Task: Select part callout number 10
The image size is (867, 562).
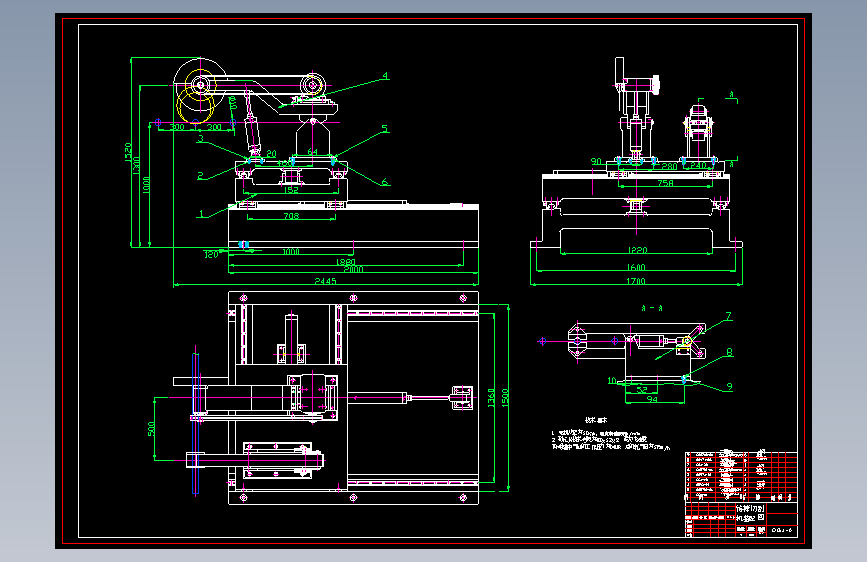Action: 612,381
